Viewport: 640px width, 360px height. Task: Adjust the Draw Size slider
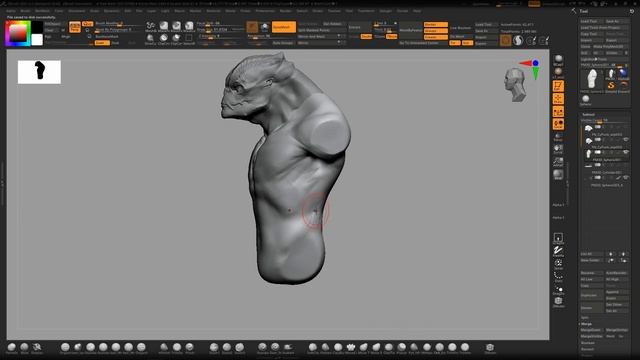click(x=221, y=30)
